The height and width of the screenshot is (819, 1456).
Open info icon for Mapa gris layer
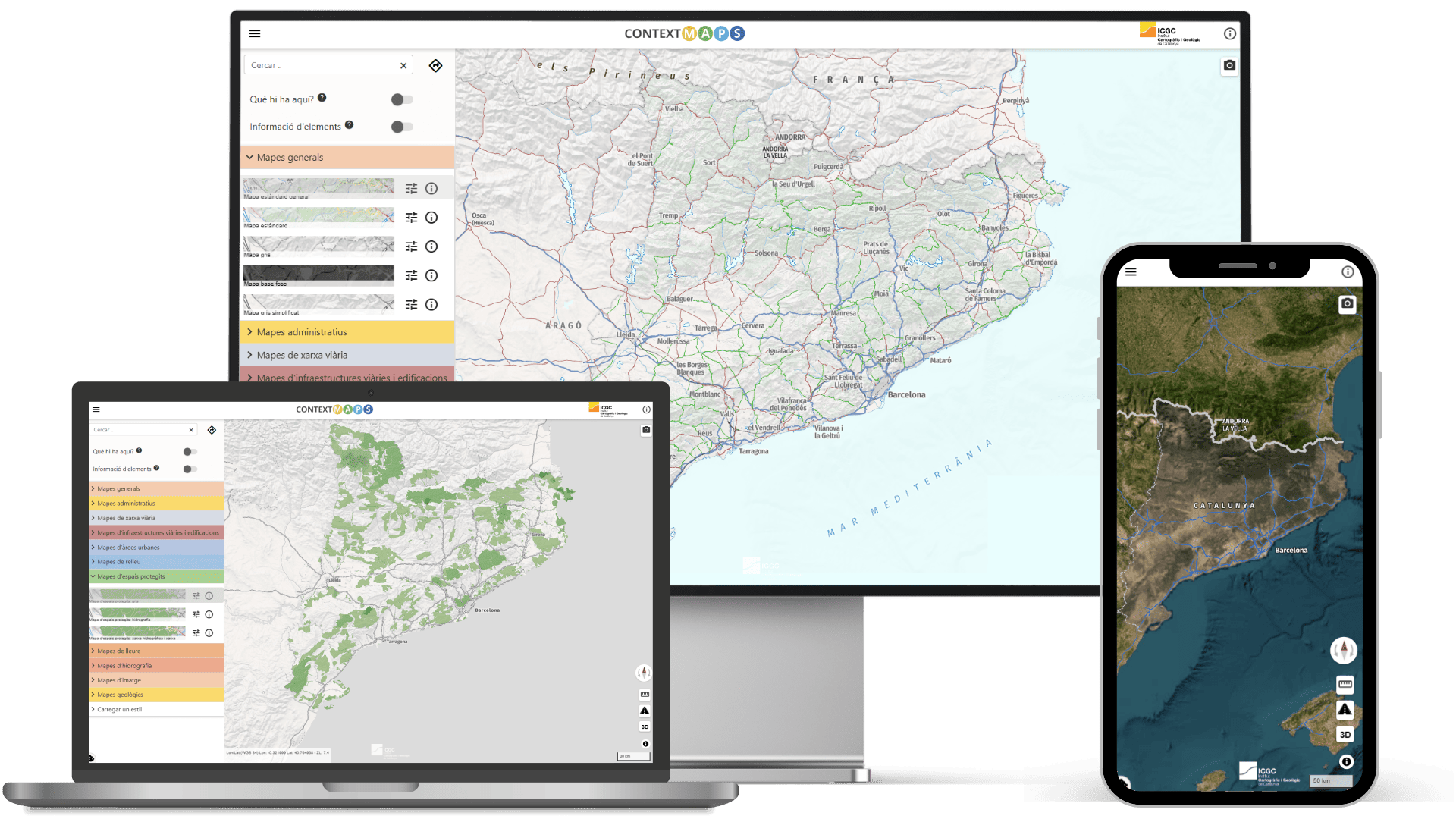431,246
